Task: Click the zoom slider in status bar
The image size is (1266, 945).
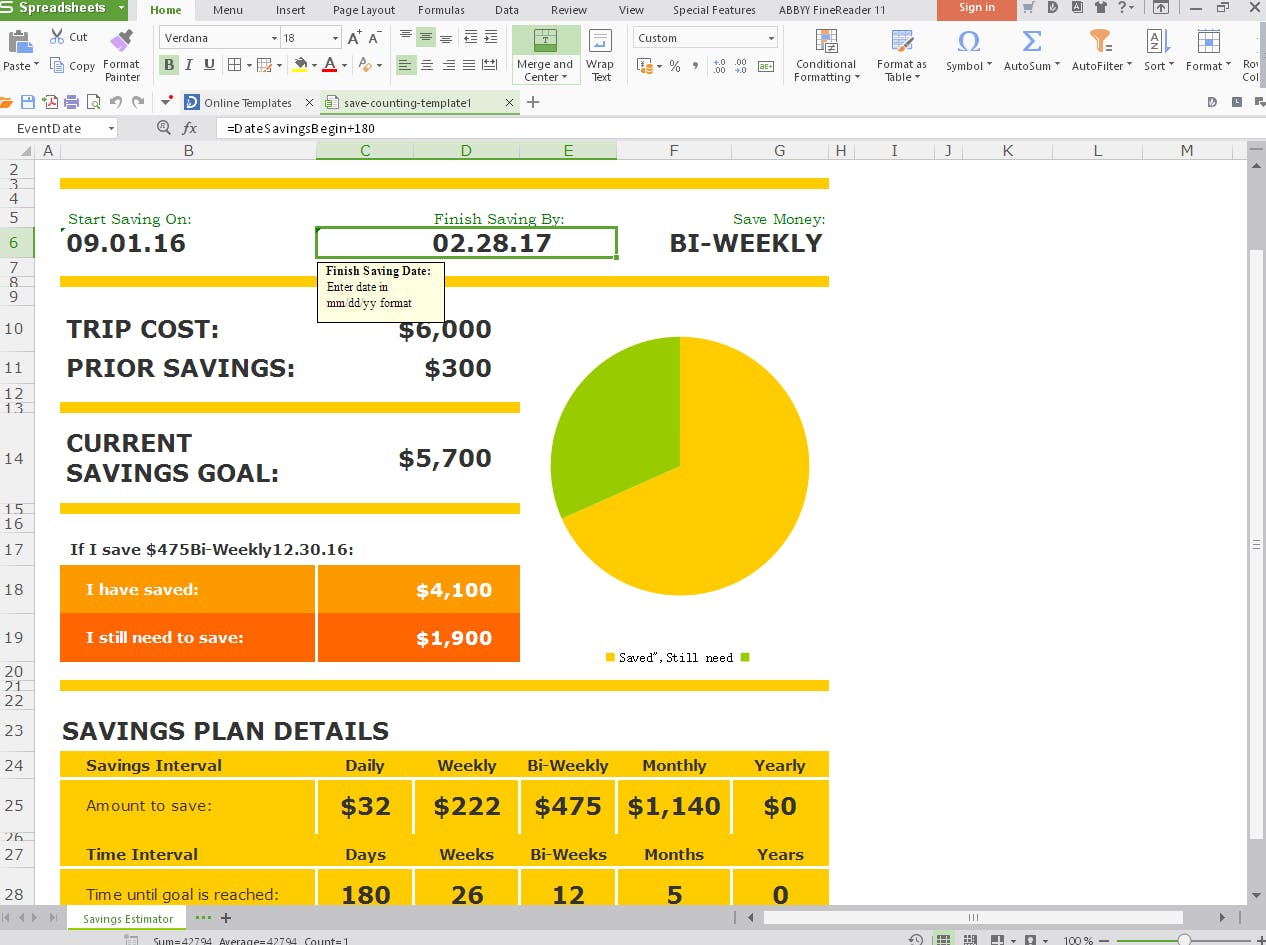Action: click(1184, 940)
